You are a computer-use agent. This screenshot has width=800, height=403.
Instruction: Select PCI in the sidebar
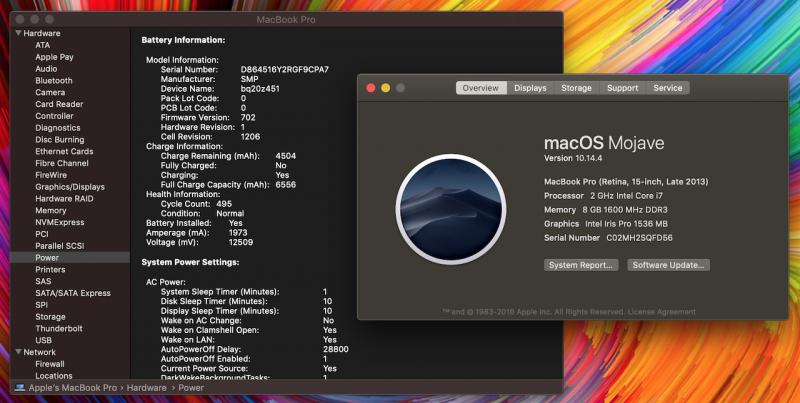pos(42,234)
